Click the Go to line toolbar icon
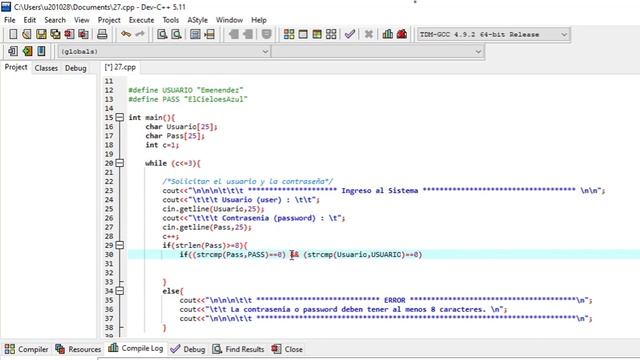This screenshot has height=360, width=640. tap(209, 34)
